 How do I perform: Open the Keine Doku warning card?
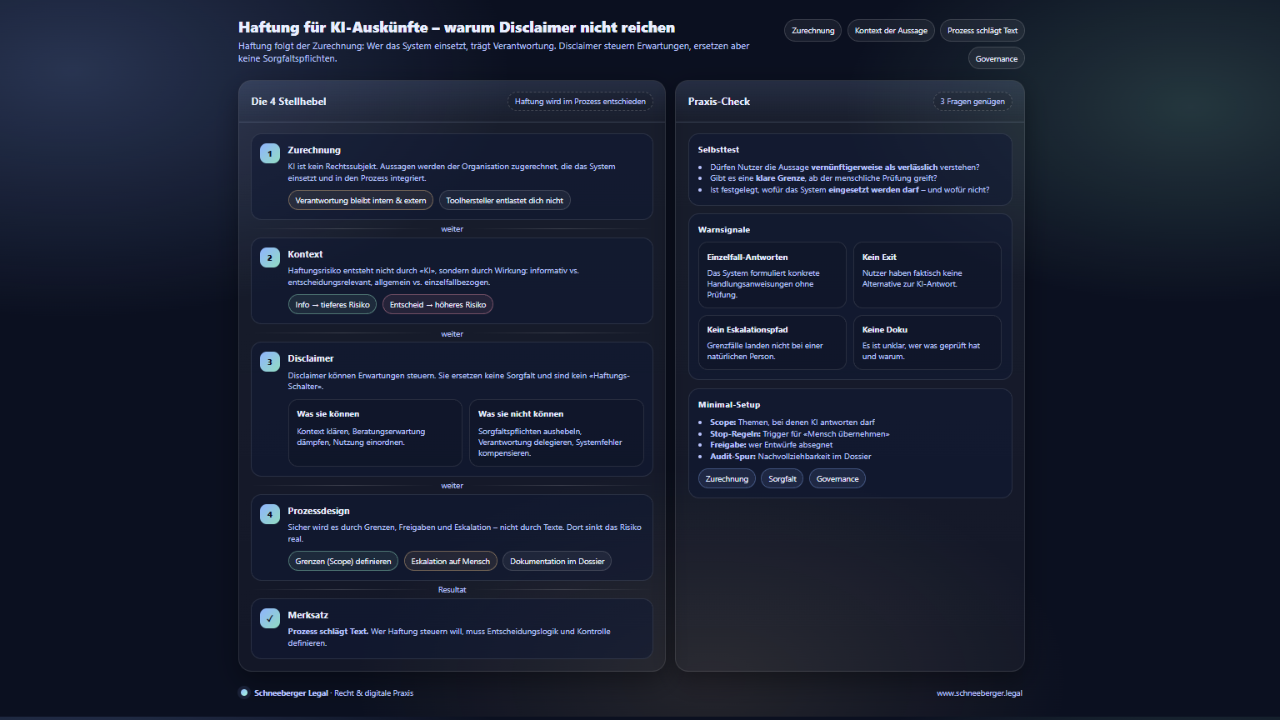tap(927, 342)
